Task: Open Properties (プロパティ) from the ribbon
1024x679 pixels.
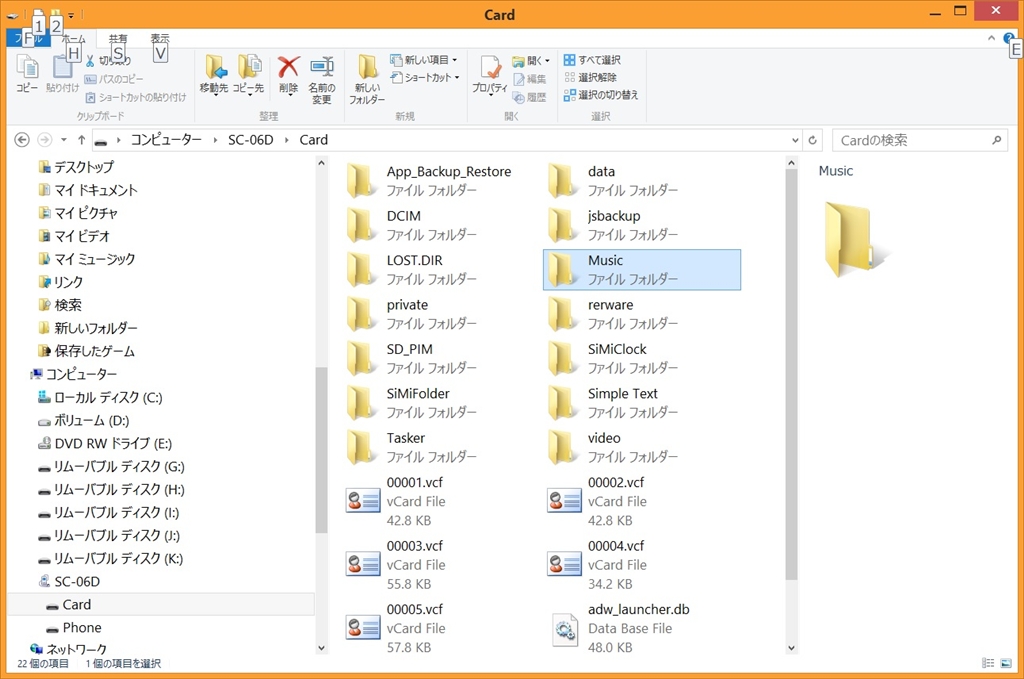Action: tap(490, 69)
